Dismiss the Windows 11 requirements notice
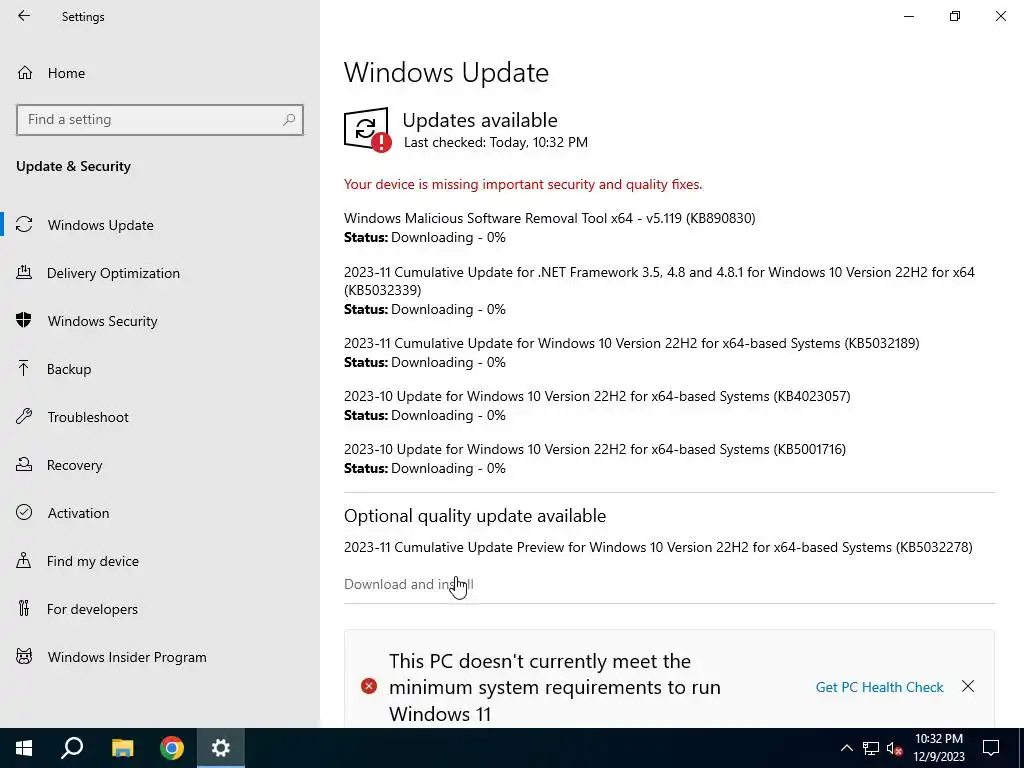This screenshot has width=1024, height=768. click(968, 686)
